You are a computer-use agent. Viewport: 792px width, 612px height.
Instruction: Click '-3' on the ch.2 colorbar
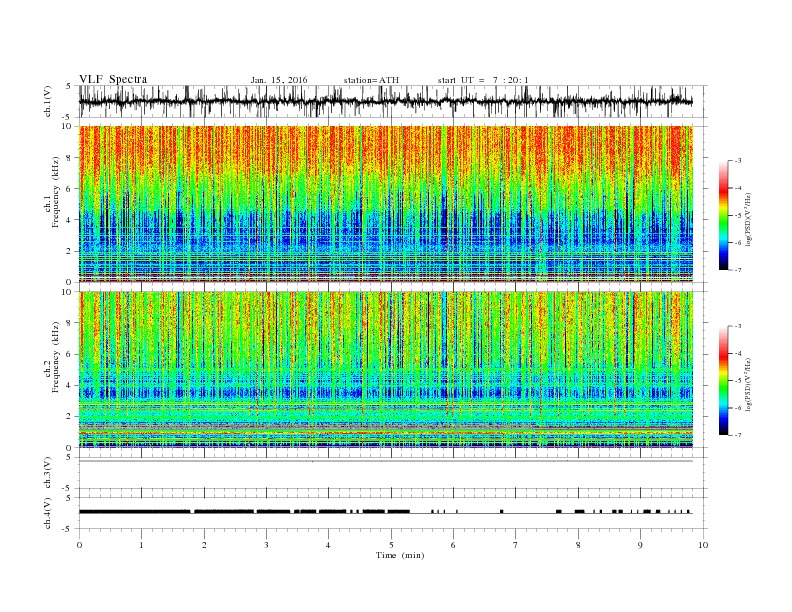[x=737, y=326]
